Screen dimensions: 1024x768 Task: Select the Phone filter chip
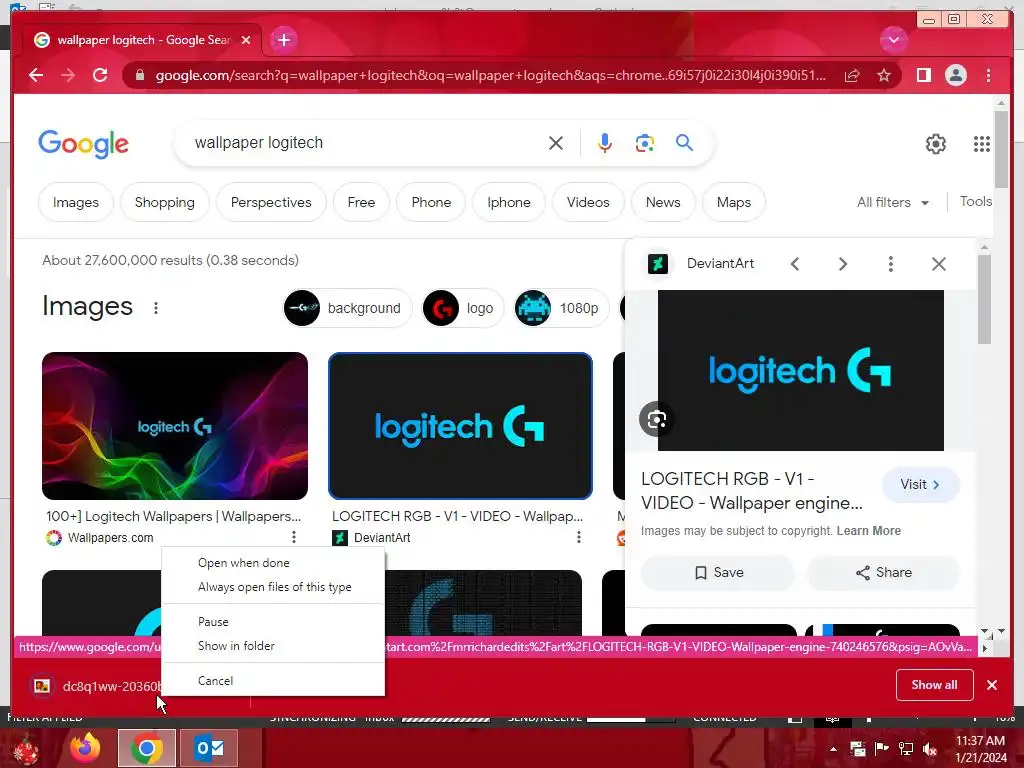[431, 202]
